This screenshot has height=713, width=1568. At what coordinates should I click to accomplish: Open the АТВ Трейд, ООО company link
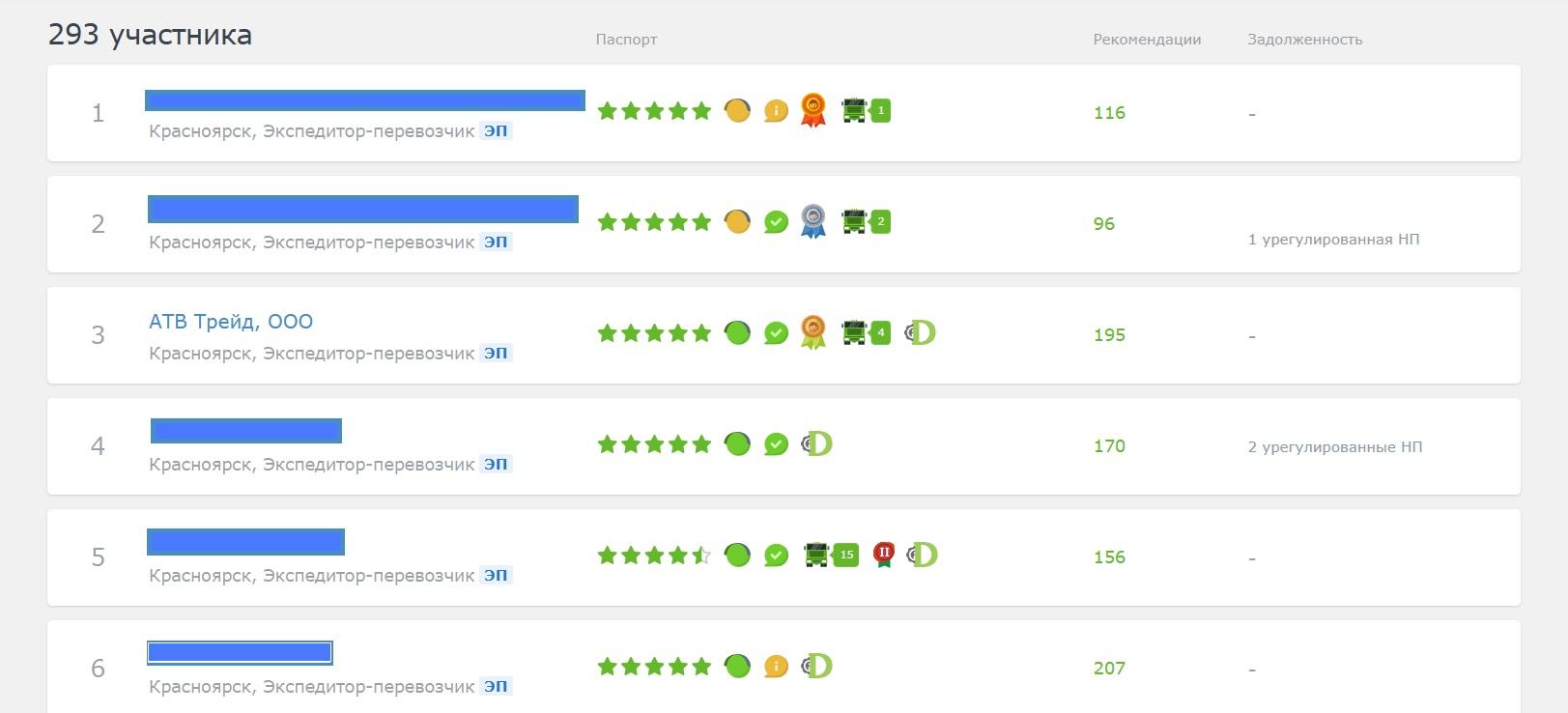point(231,322)
